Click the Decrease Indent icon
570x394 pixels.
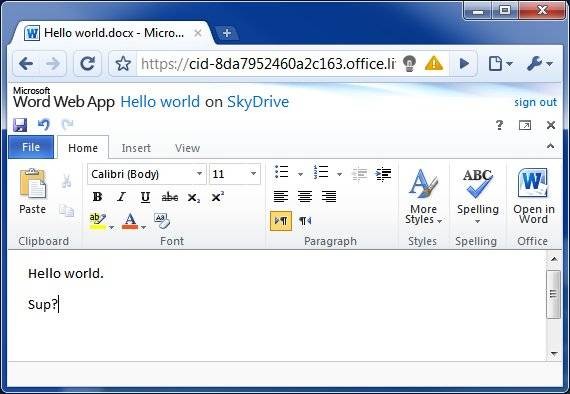pyautogui.click(x=360, y=174)
